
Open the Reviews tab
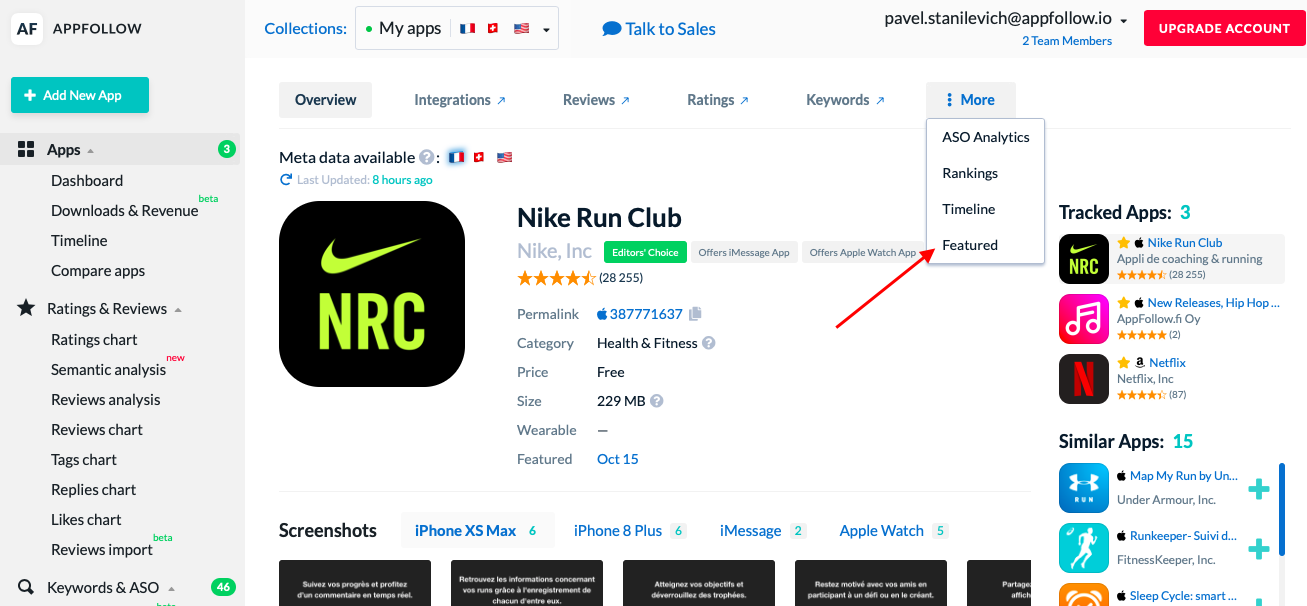596,100
